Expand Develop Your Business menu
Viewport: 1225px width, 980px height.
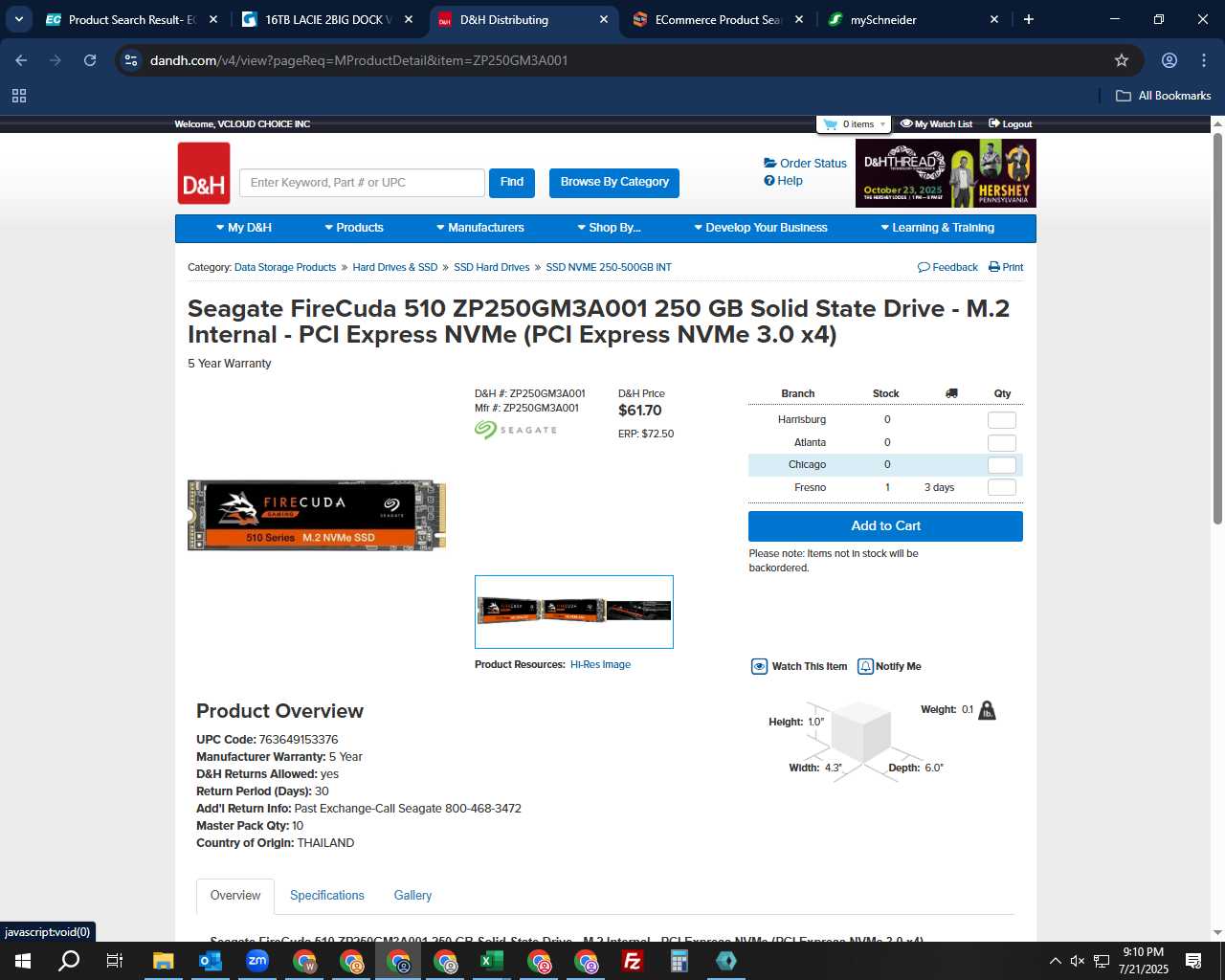tap(761, 228)
